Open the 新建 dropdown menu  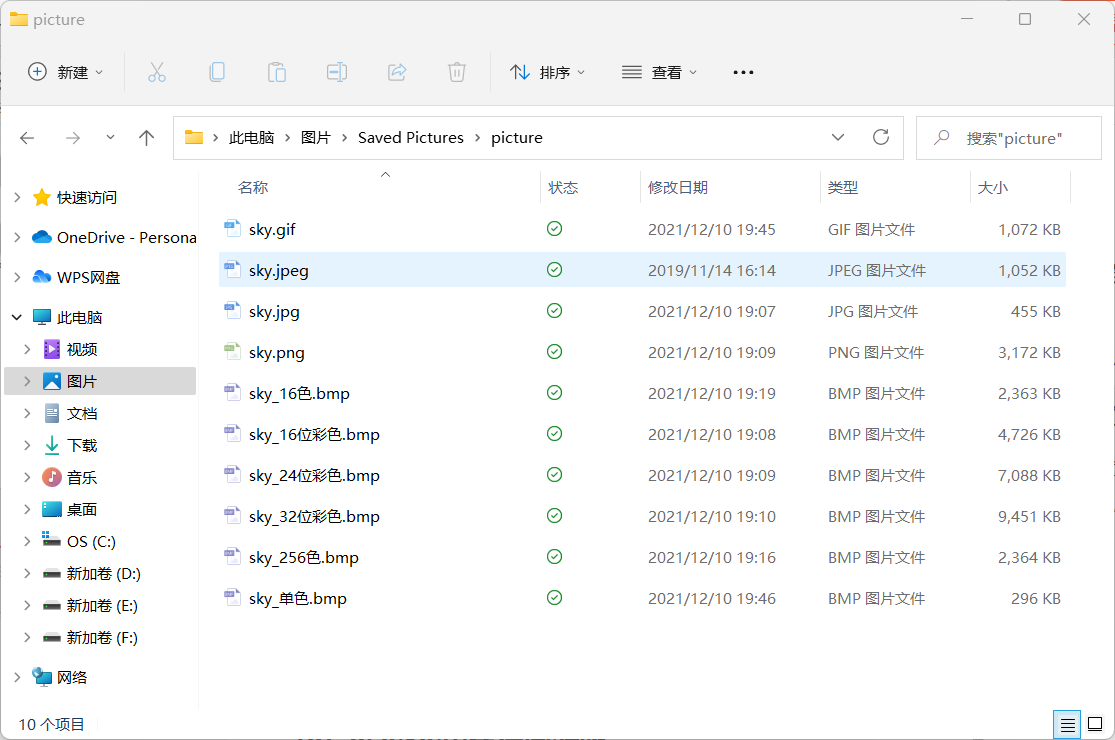(x=65, y=72)
